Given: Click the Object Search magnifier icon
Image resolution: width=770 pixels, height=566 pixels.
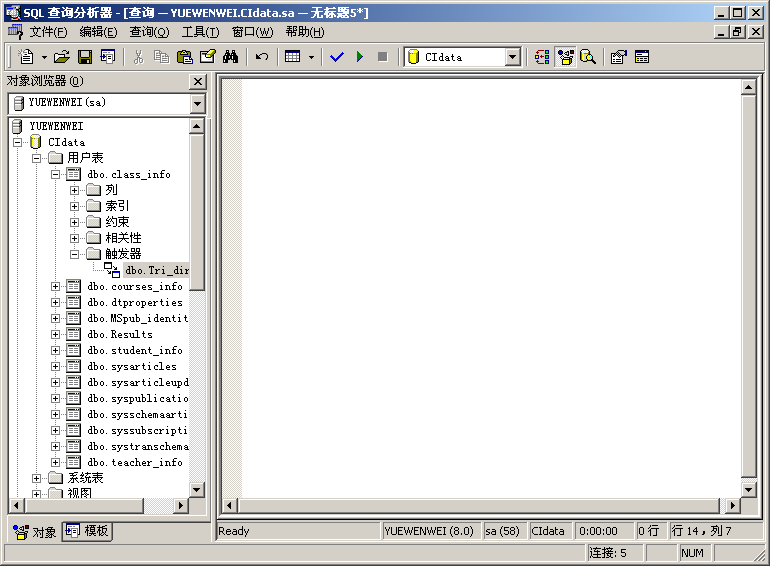Looking at the screenshot, I should pyautogui.click(x=588, y=57).
